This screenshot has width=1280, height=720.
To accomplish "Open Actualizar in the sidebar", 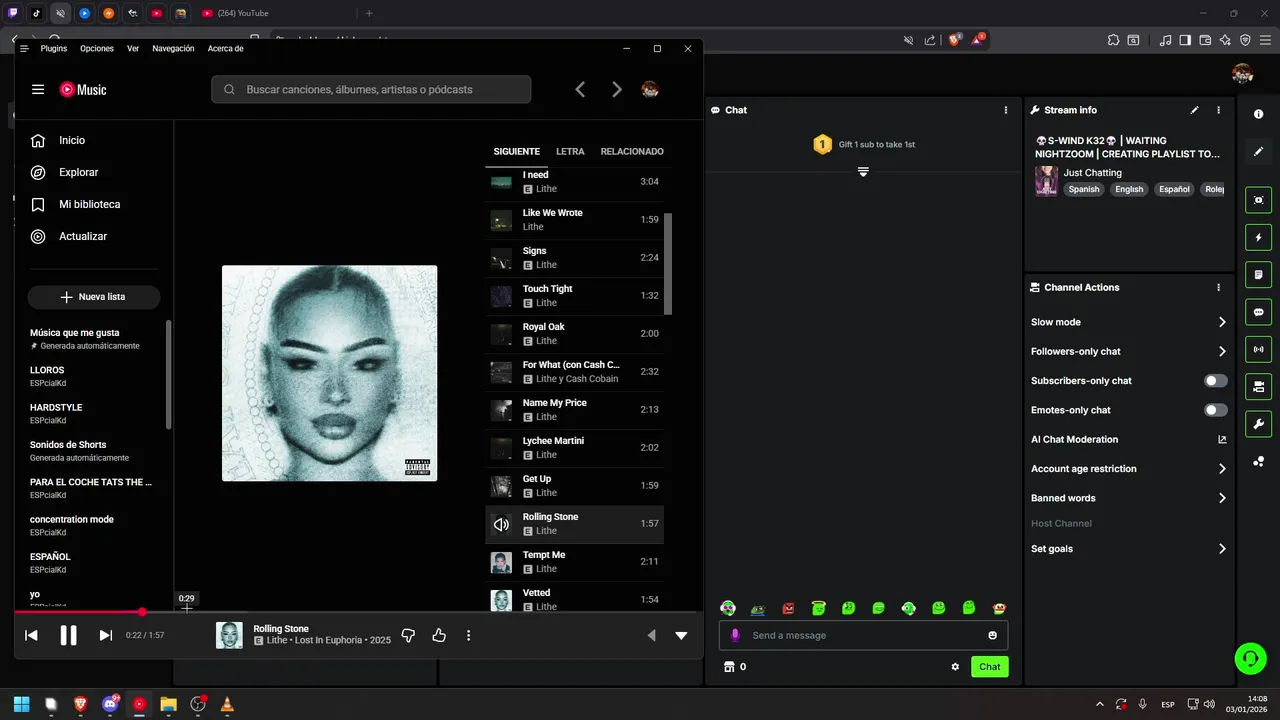I will click(x=83, y=236).
